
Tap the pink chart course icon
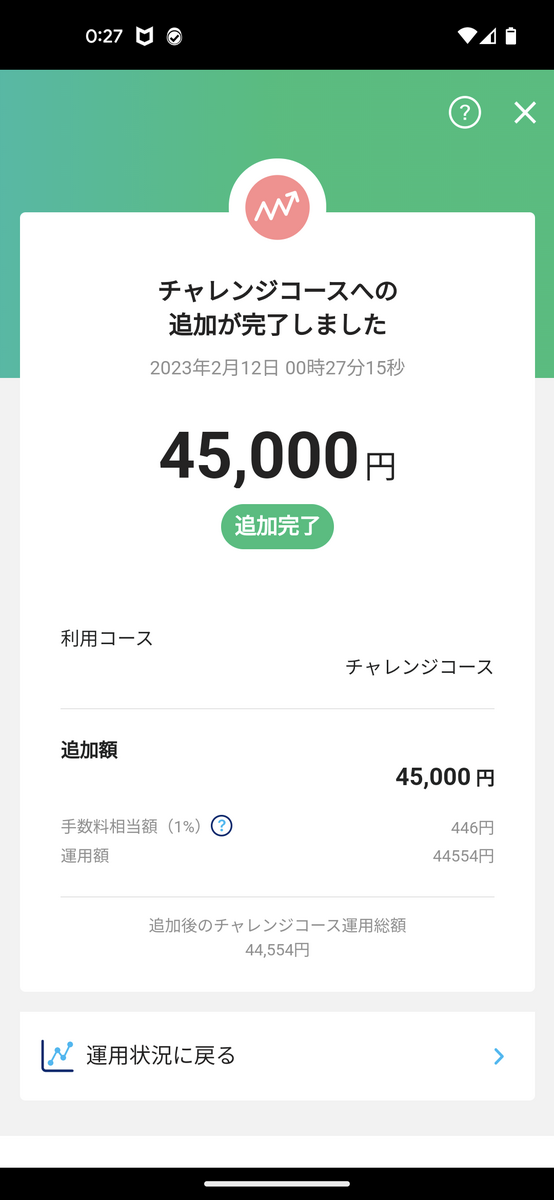coord(277,208)
